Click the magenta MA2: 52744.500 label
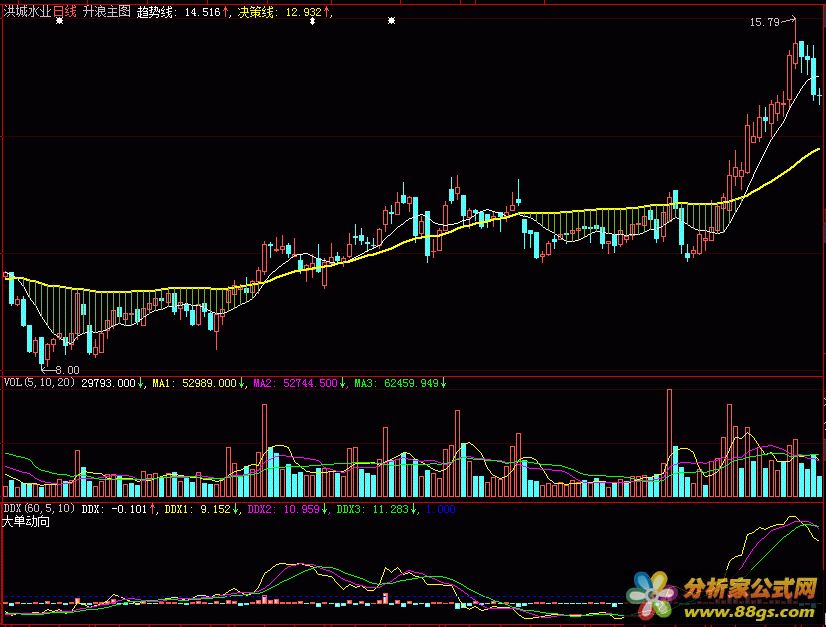Image resolution: width=826 pixels, height=627 pixels. coord(296,383)
